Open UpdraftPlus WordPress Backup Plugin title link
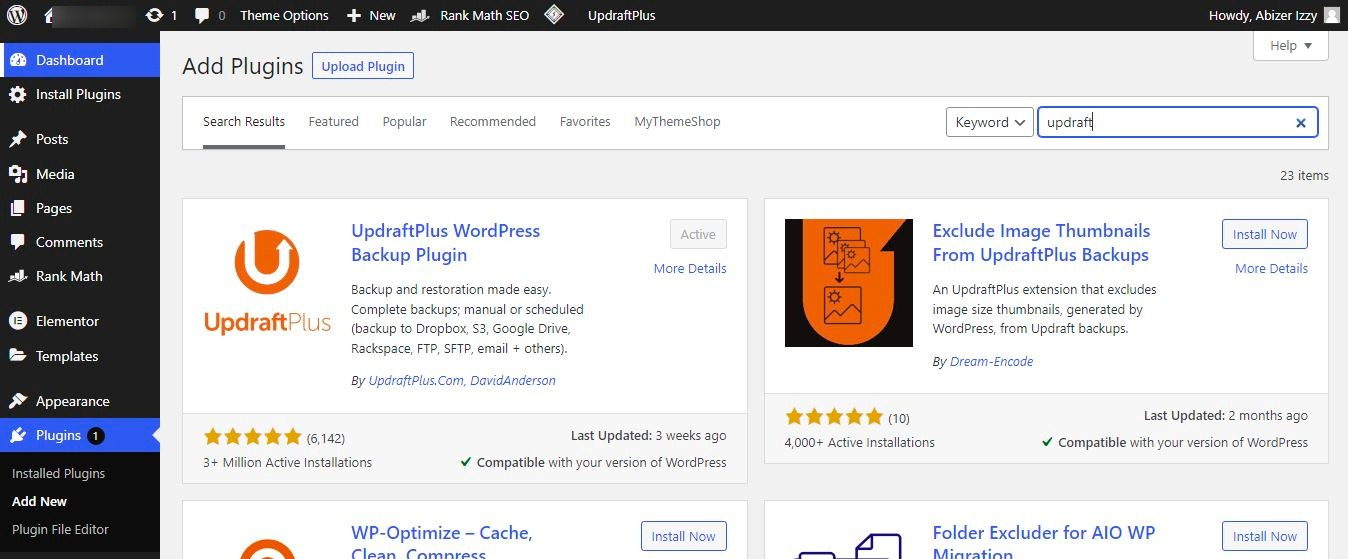 [445, 243]
